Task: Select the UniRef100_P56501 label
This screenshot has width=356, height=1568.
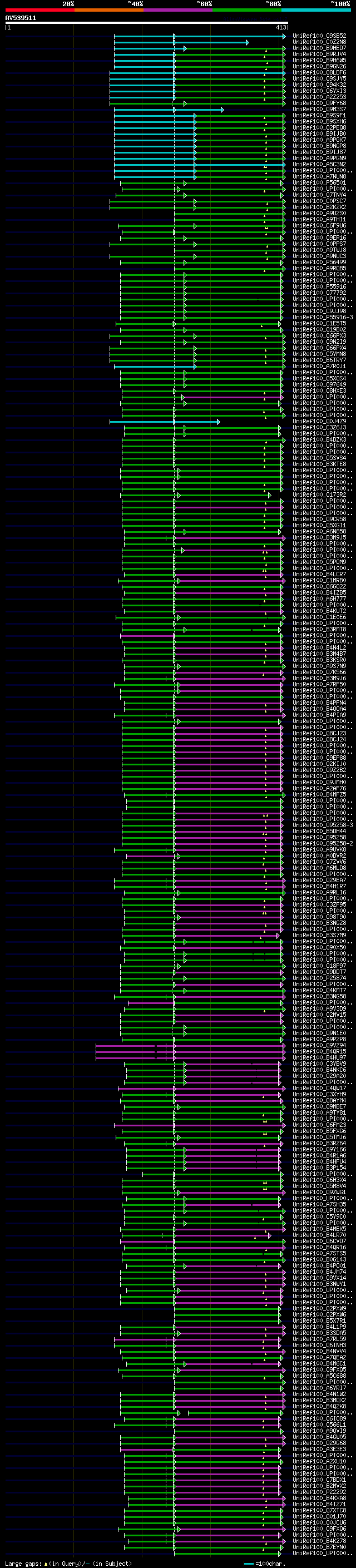Action: pyautogui.click(x=319, y=182)
